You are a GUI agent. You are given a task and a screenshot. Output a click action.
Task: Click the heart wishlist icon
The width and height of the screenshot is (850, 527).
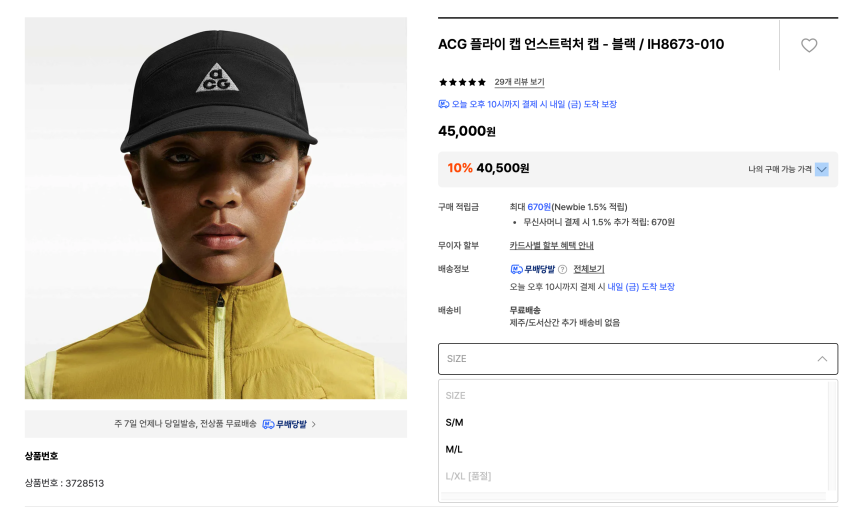[x=809, y=45]
